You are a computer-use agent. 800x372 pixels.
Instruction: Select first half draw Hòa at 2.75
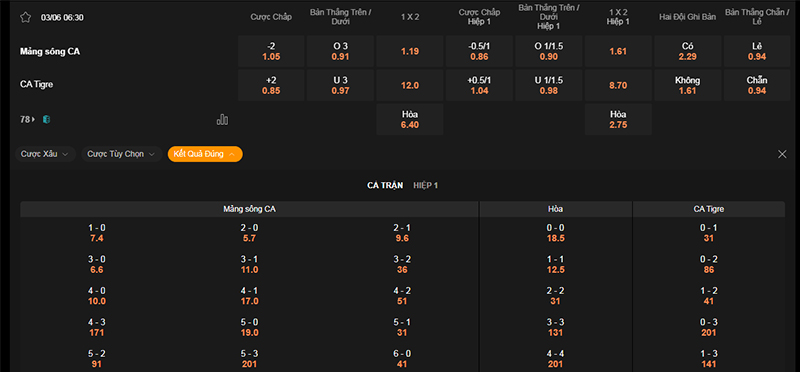[x=618, y=119]
